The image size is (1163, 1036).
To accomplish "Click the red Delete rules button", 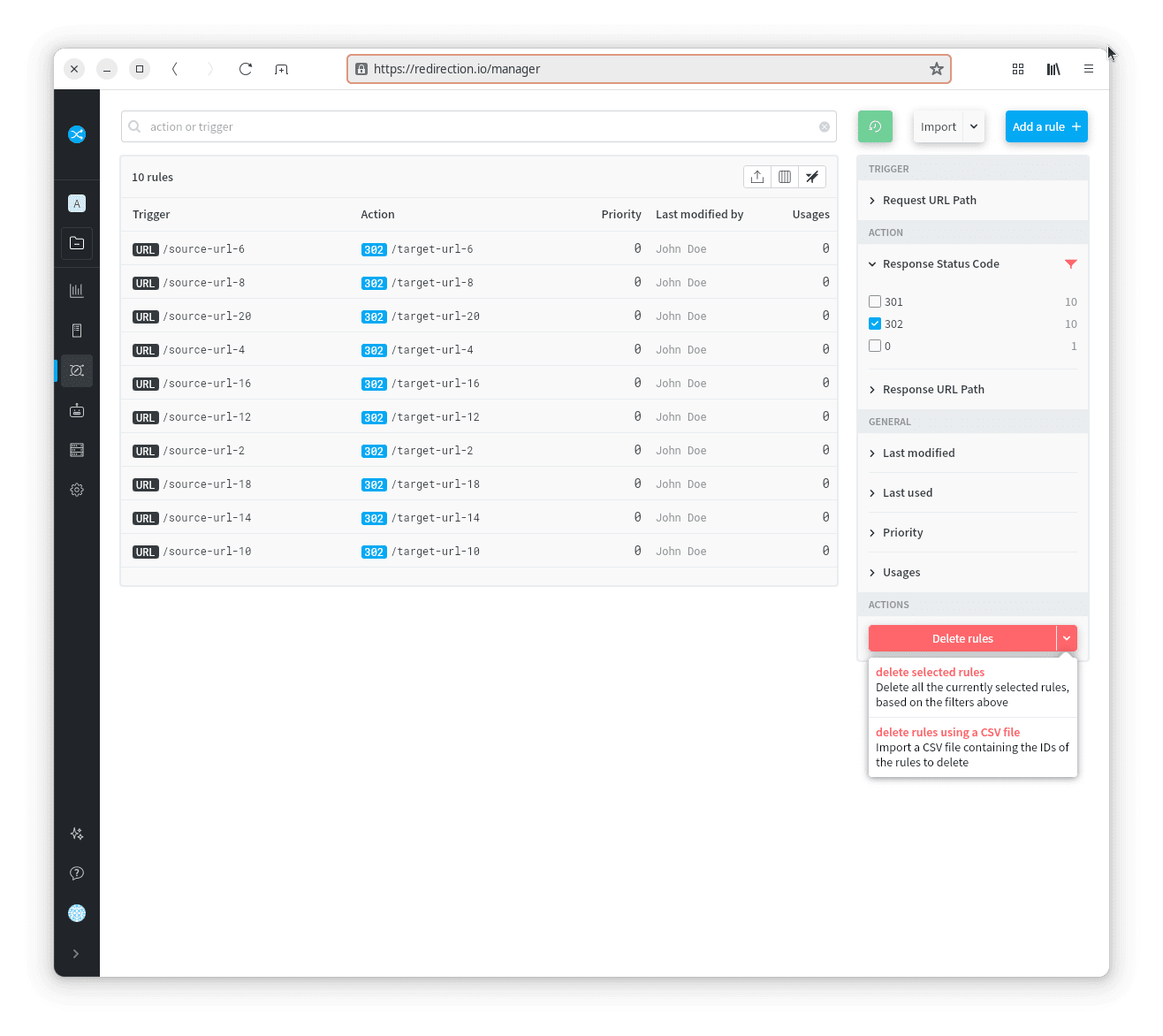I will coord(962,638).
